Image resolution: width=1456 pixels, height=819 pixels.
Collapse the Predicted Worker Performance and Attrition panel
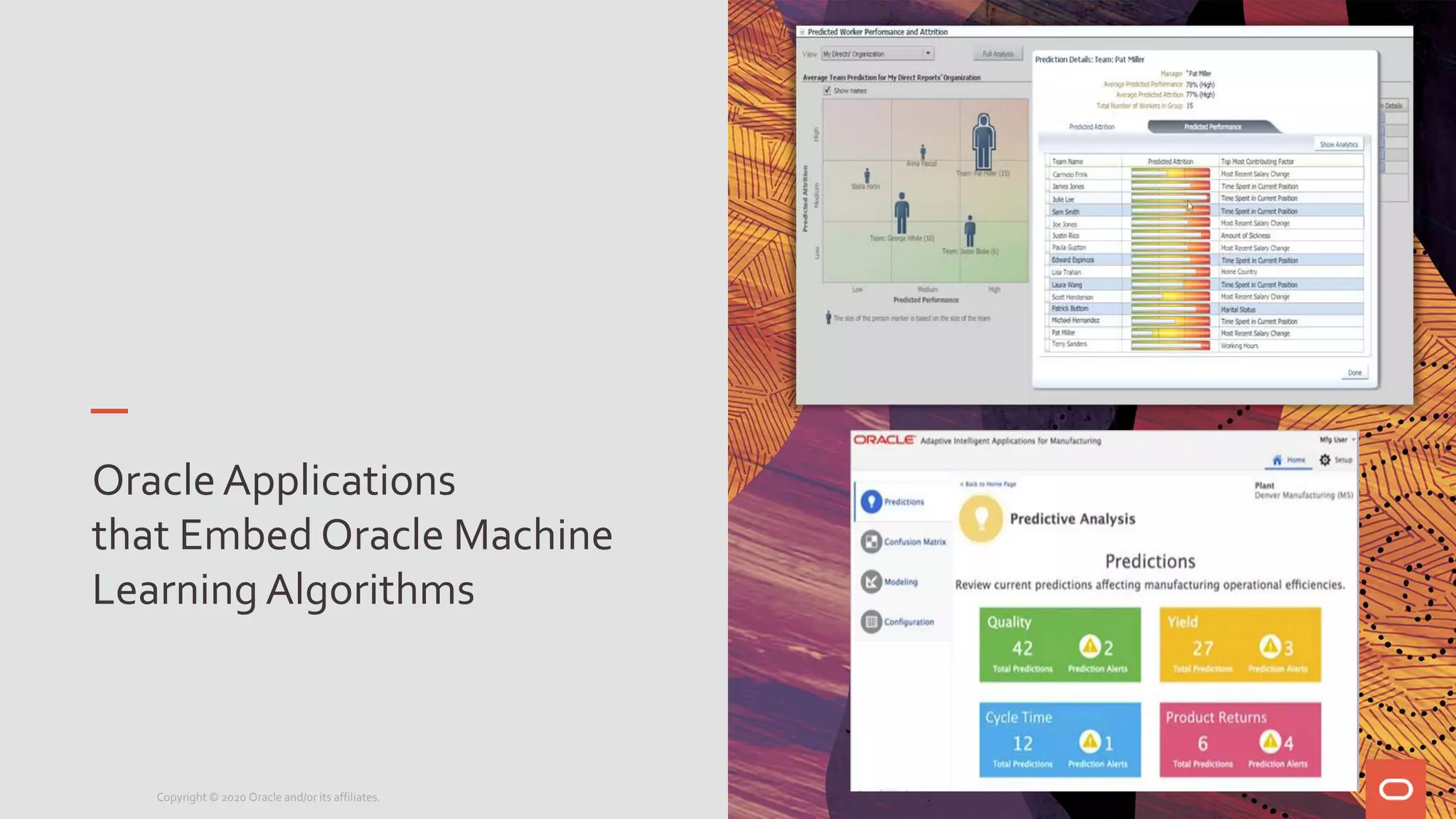(x=802, y=32)
